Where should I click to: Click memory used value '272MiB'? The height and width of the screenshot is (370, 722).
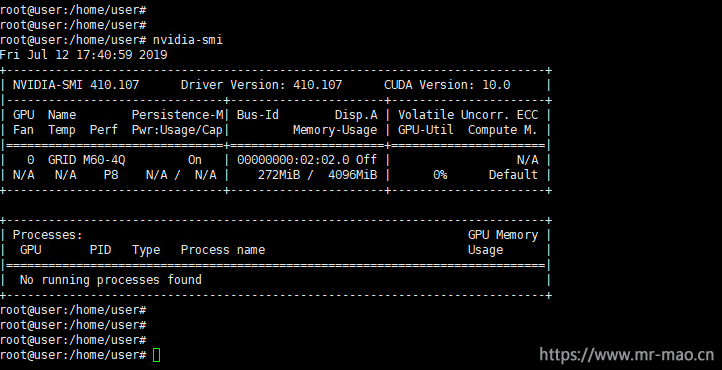click(279, 175)
